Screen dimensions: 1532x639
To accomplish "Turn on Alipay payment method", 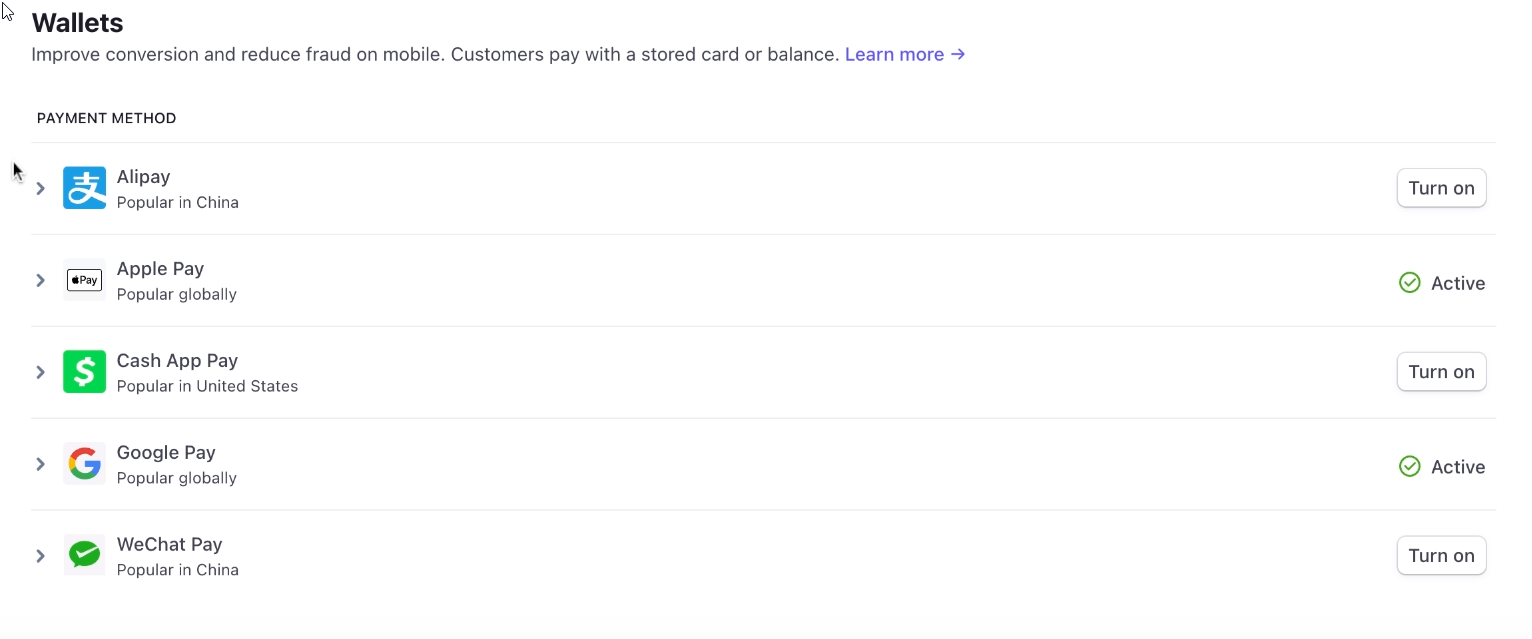I will pyautogui.click(x=1441, y=188).
